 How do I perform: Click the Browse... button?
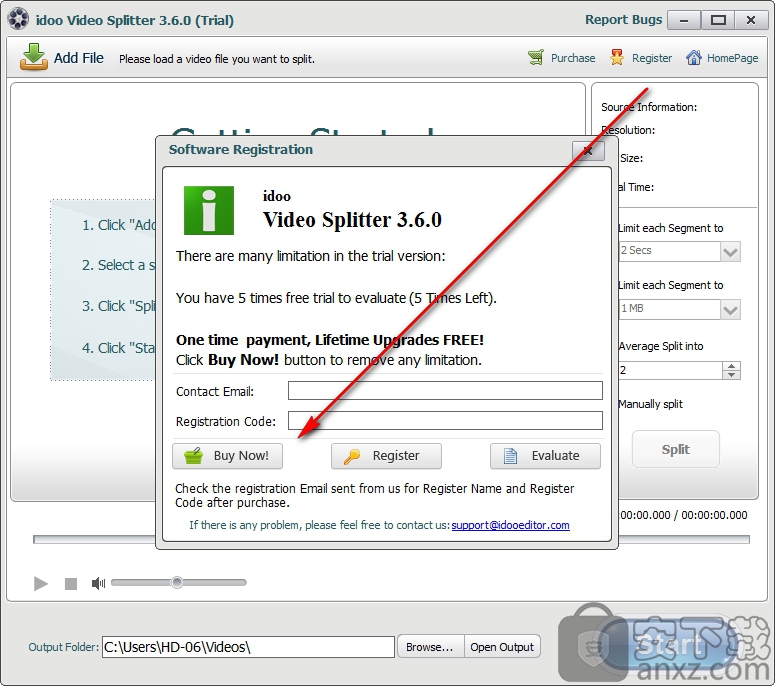tap(430, 646)
